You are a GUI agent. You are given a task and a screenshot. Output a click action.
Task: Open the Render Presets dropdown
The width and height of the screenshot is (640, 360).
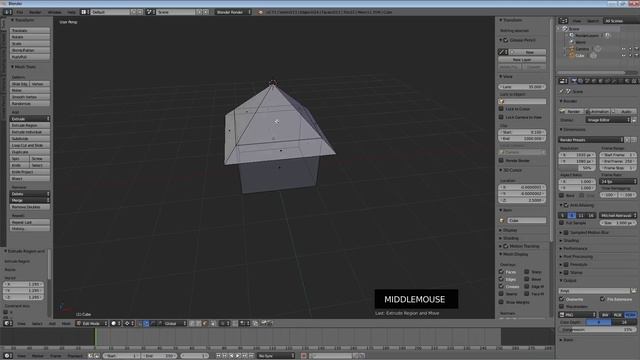tap(591, 140)
